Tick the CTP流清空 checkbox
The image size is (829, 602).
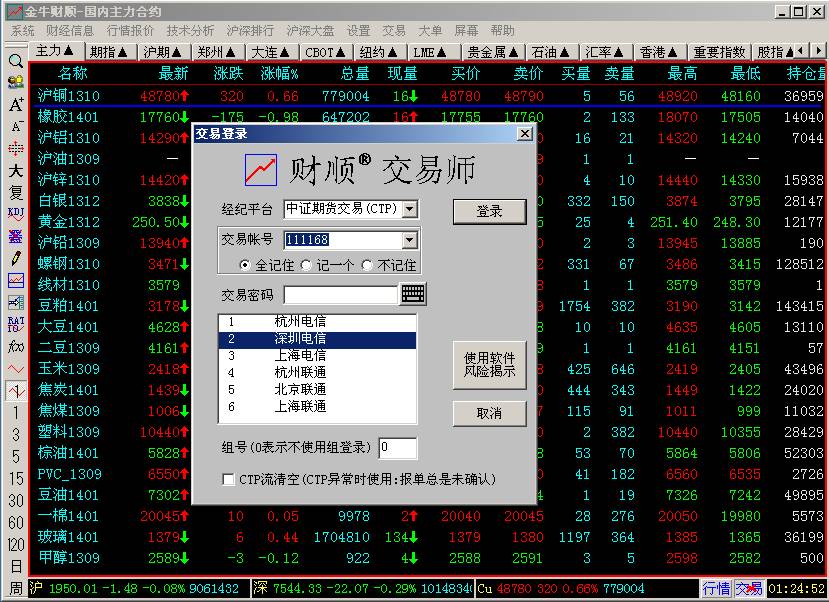pos(228,479)
